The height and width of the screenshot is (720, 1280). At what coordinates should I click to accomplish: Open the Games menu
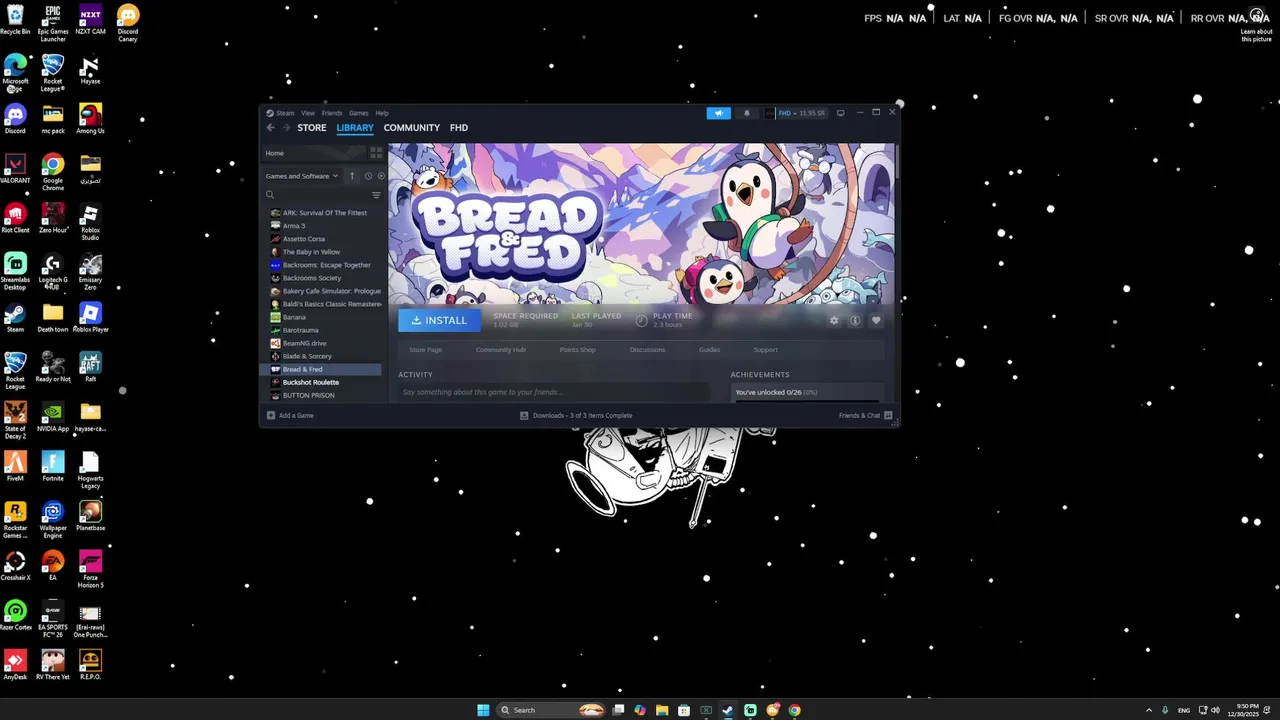[359, 113]
